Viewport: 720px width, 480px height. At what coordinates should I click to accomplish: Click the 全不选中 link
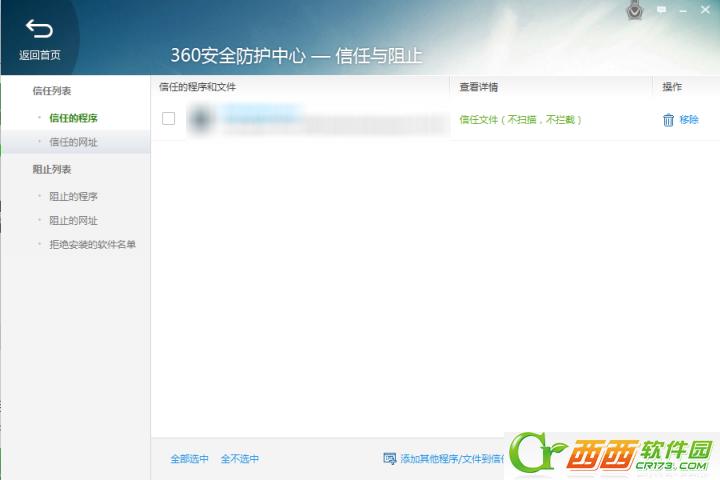point(240,458)
